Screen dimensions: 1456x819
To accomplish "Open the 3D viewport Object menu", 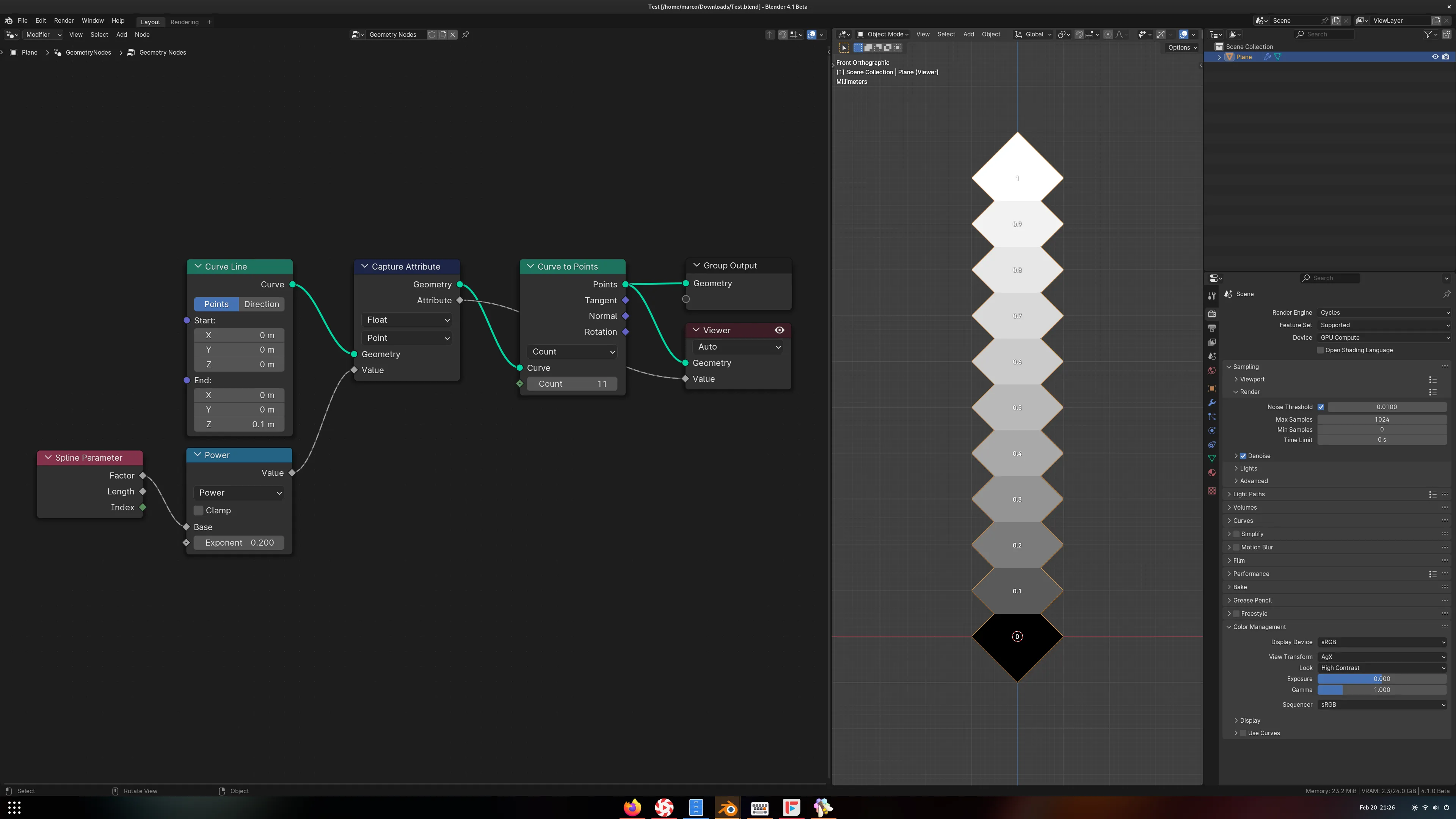I will 991,35.
